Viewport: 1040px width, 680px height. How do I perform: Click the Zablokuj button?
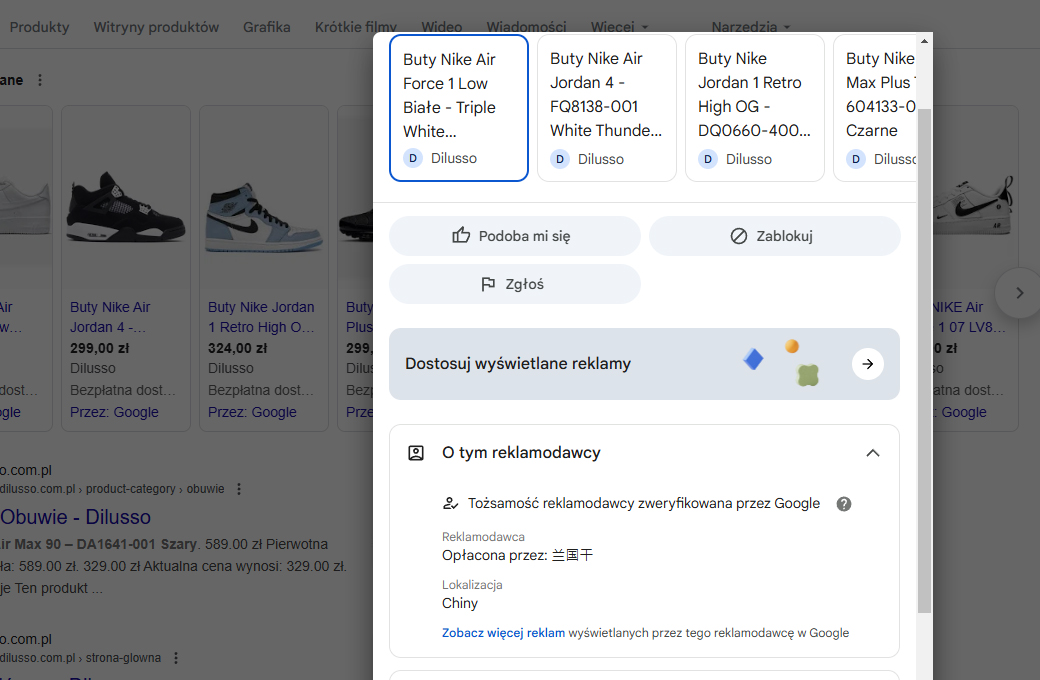(775, 236)
